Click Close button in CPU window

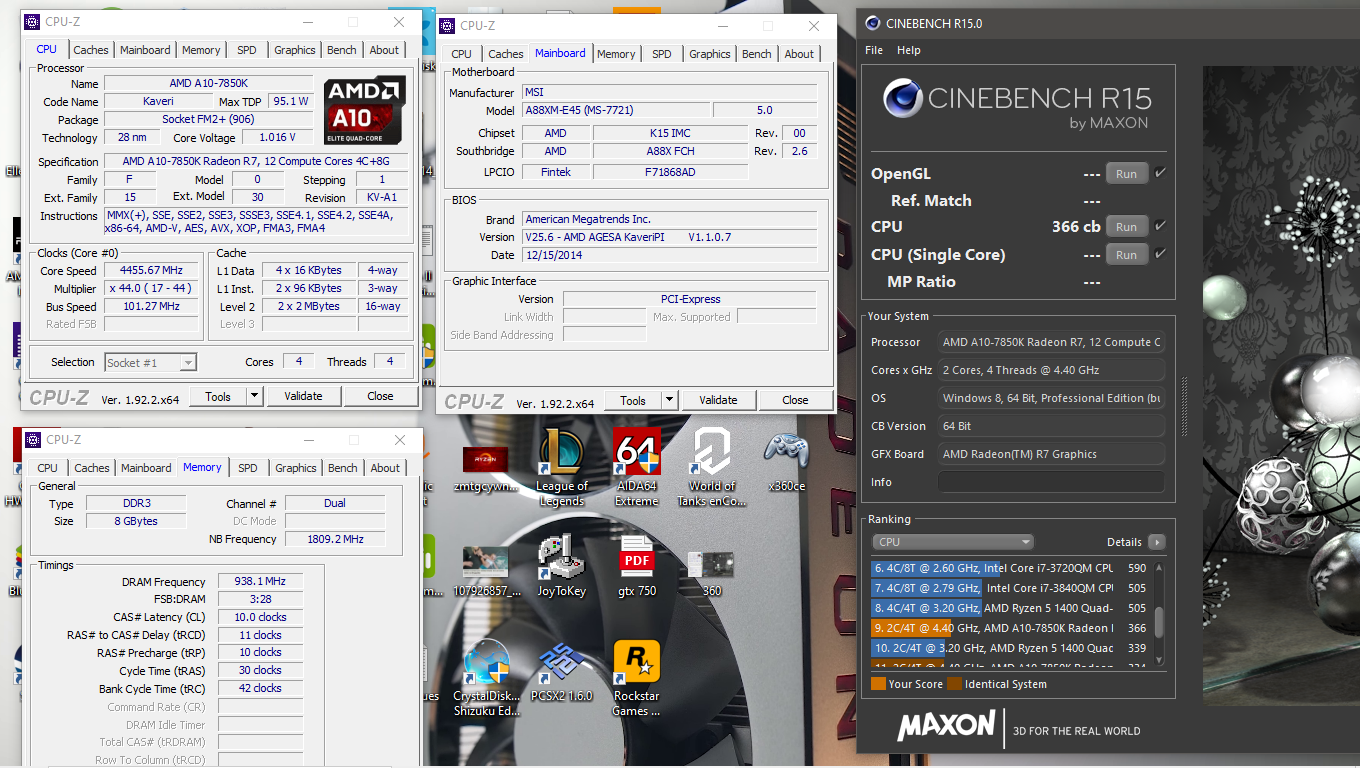click(380, 396)
